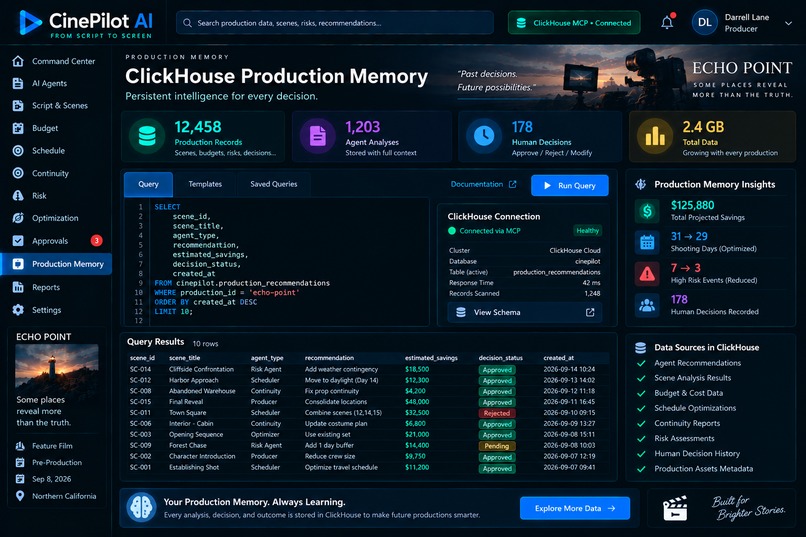Viewport: 806px width, 537px height.
Task: Click the Healthy status badge
Action: (588, 231)
